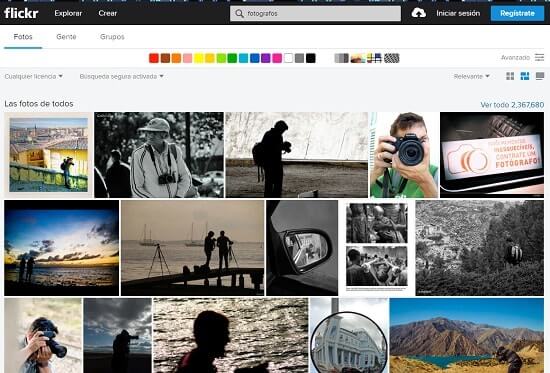Open circular white building photo

click(349, 335)
